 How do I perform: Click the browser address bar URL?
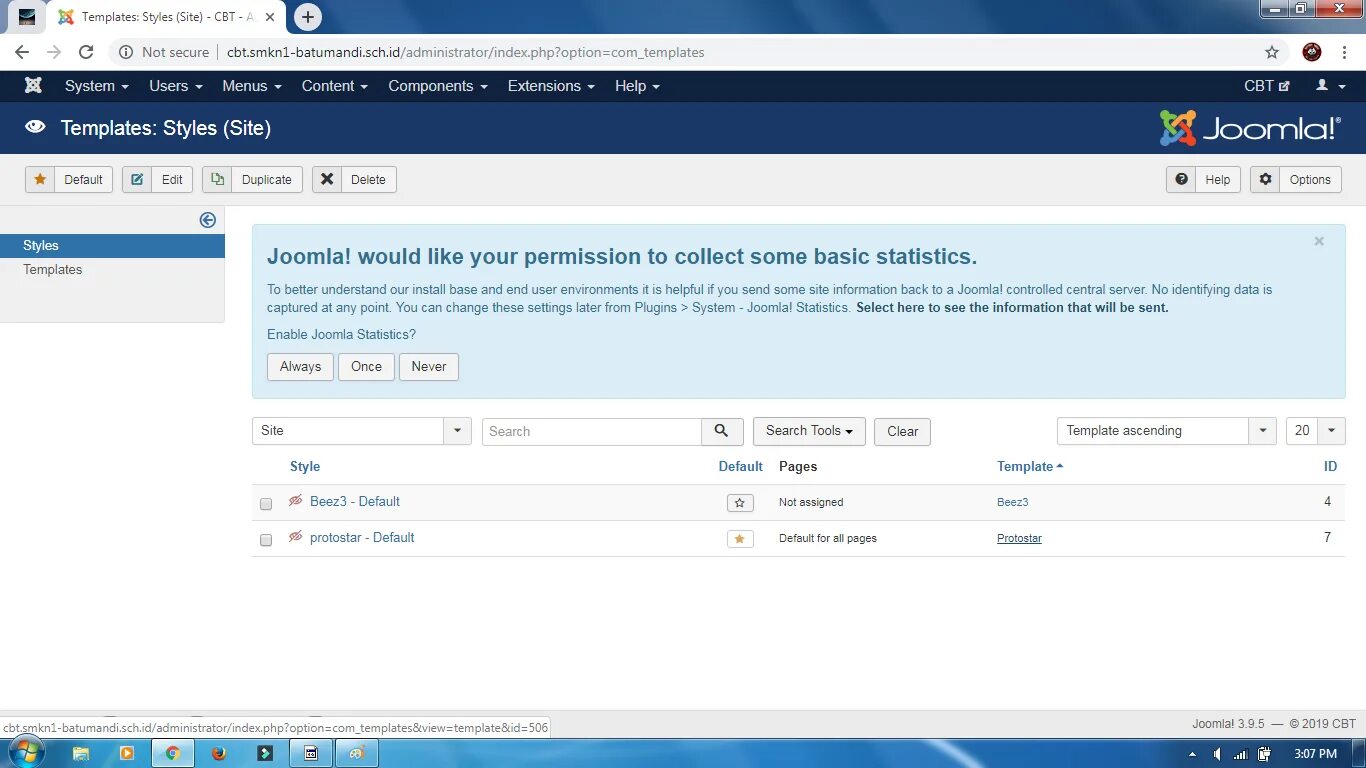(466, 52)
